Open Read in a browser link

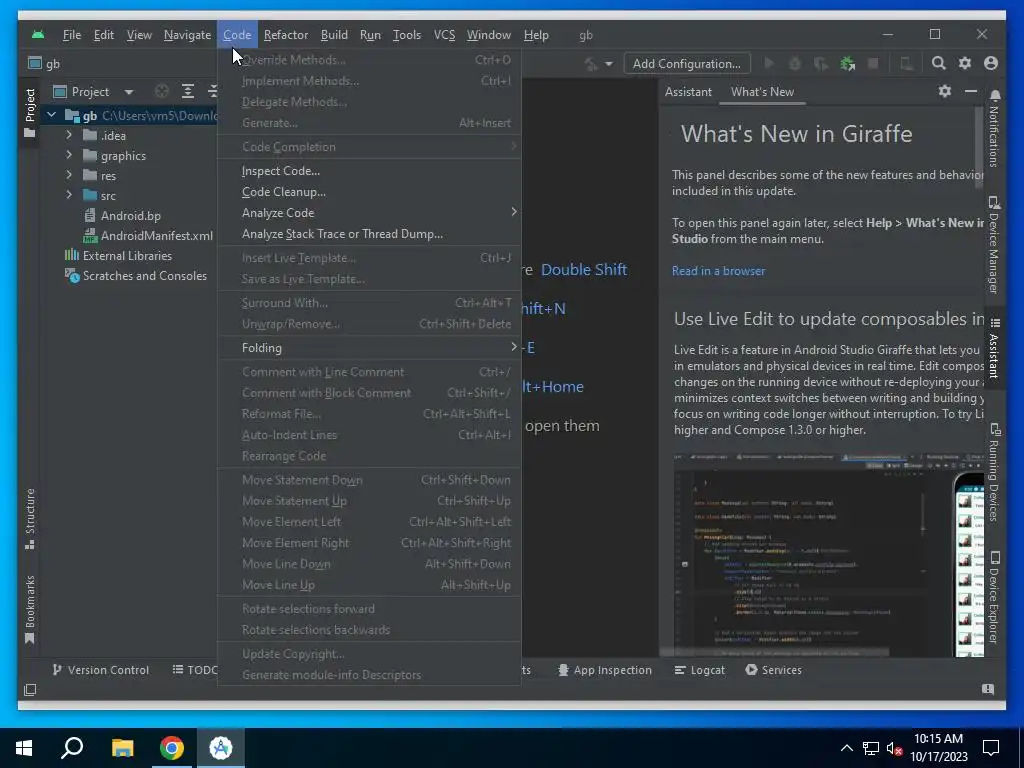tap(718, 270)
